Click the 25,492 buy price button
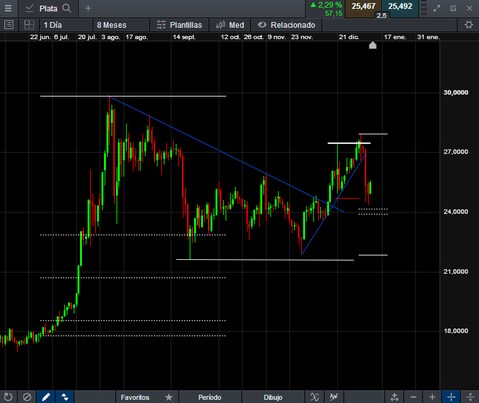 tap(400, 7)
